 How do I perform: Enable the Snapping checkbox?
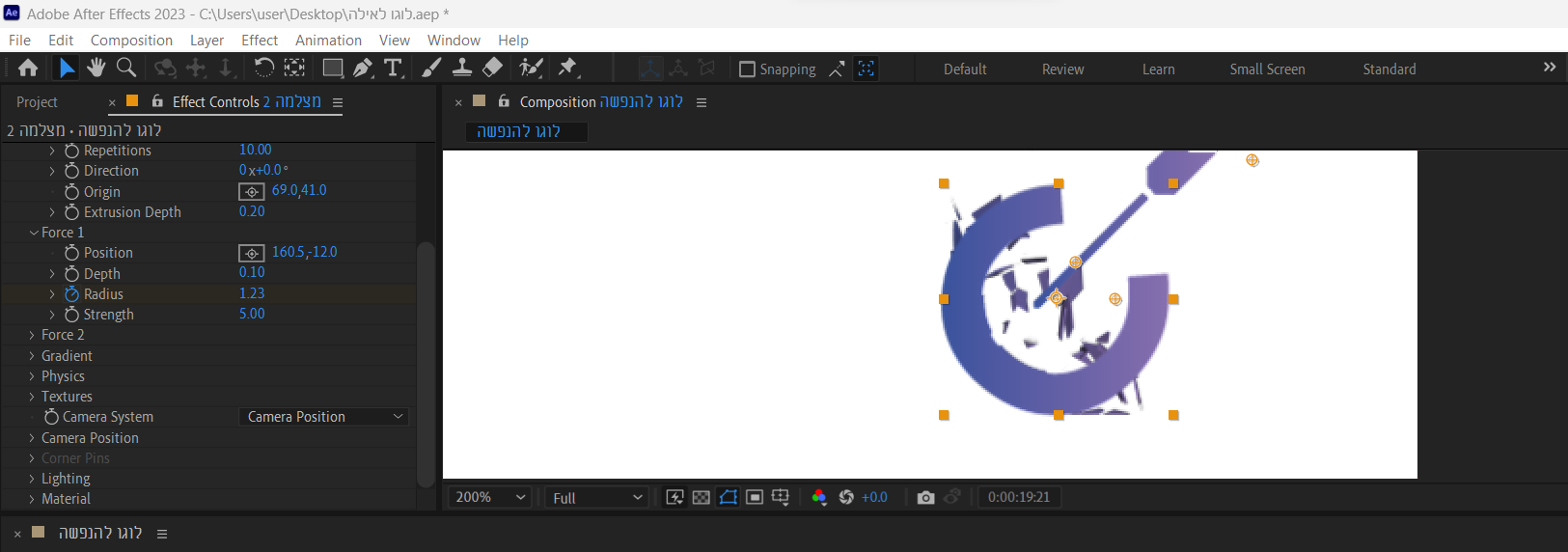pos(747,69)
